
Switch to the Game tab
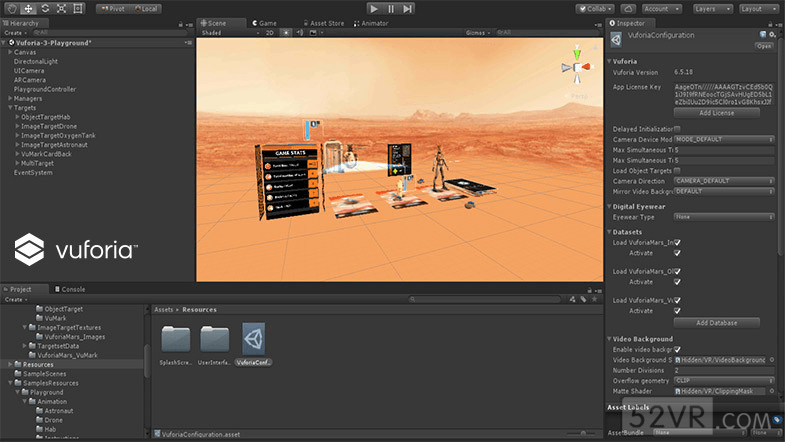265,23
